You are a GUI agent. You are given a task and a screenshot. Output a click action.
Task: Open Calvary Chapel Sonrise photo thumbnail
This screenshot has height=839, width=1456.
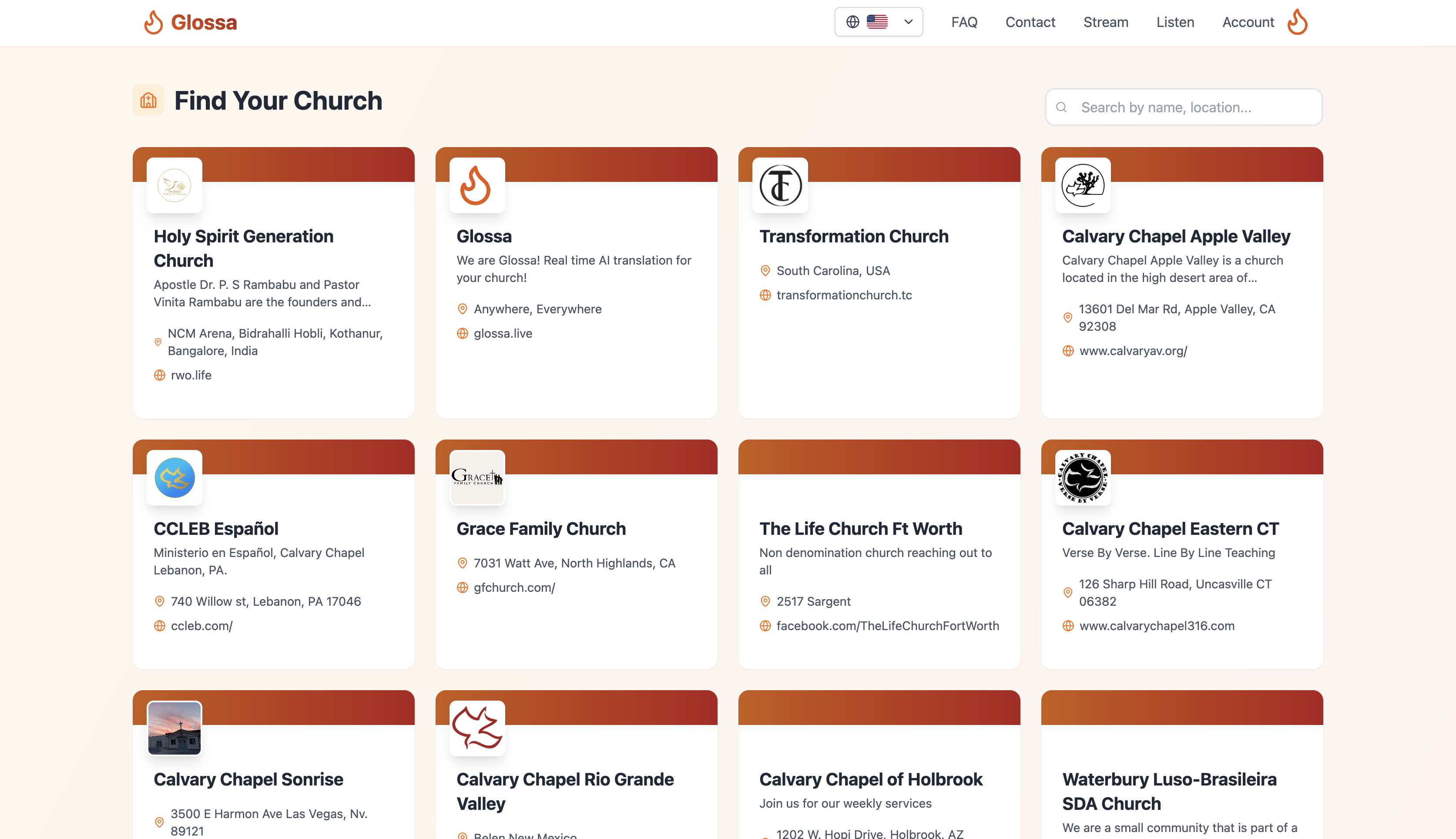pyautogui.click(x=174, y=728)
